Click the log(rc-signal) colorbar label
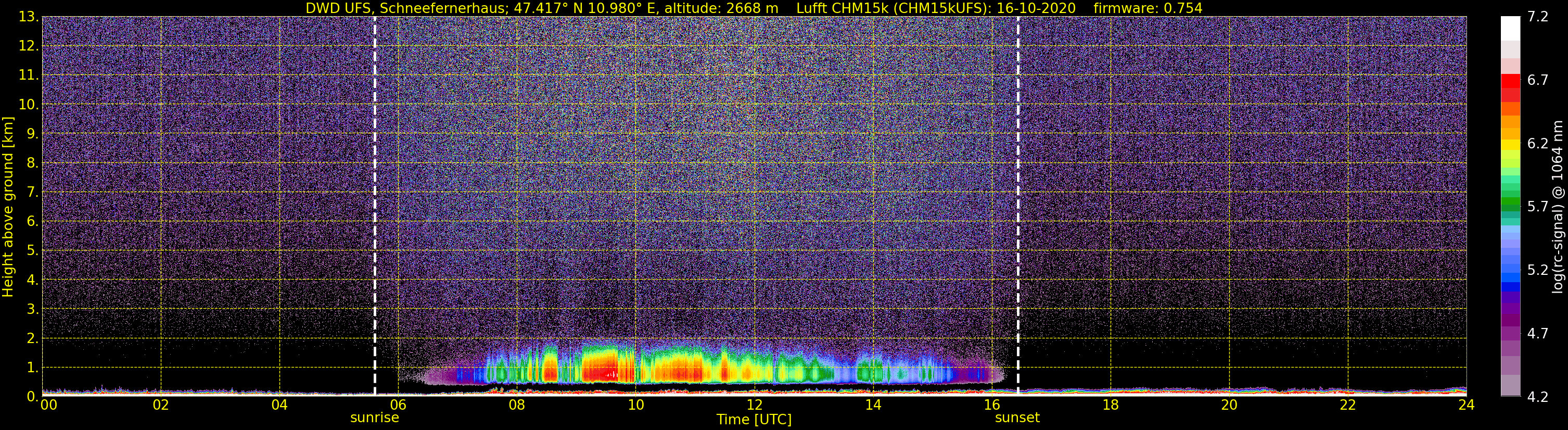The image size is (1568, 430). point(1558,207)
